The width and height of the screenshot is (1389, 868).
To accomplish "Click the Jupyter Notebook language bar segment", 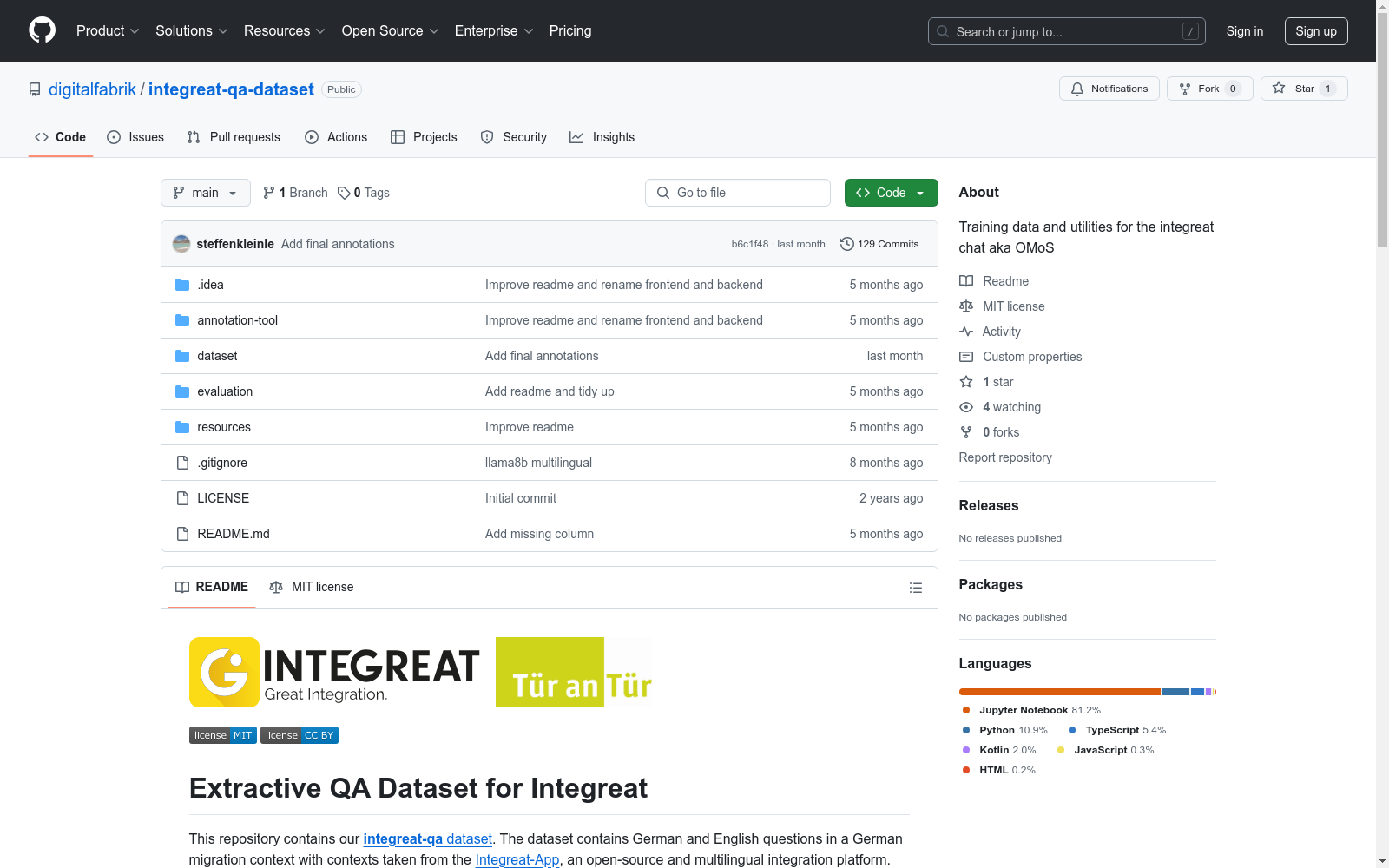I will [x=1060, y=692].
